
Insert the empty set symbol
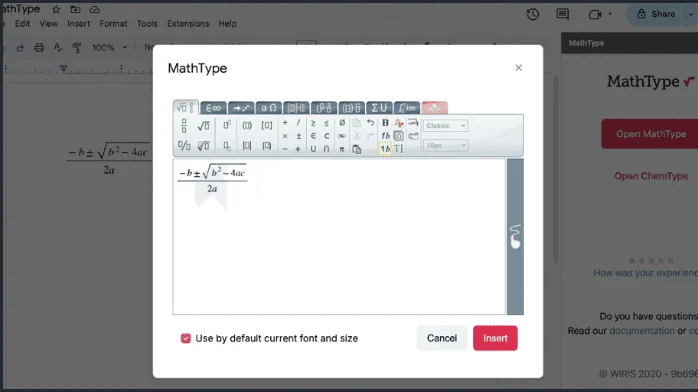[x=341, y=123]
